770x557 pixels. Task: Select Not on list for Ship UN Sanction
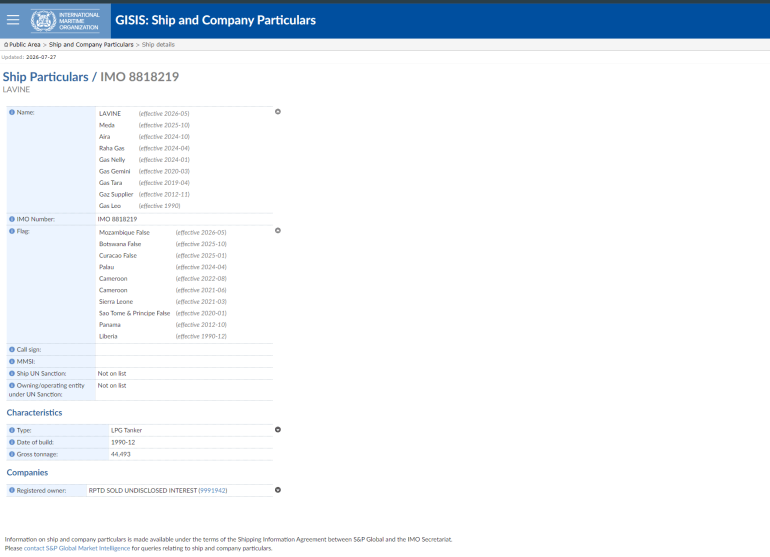click(112, 374)
